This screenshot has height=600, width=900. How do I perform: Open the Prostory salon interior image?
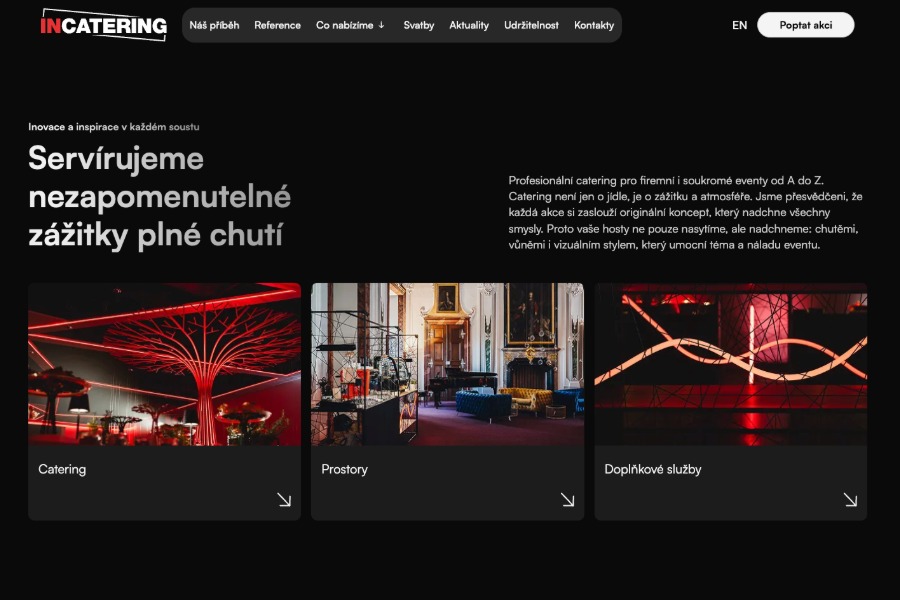tap(447, 364)
